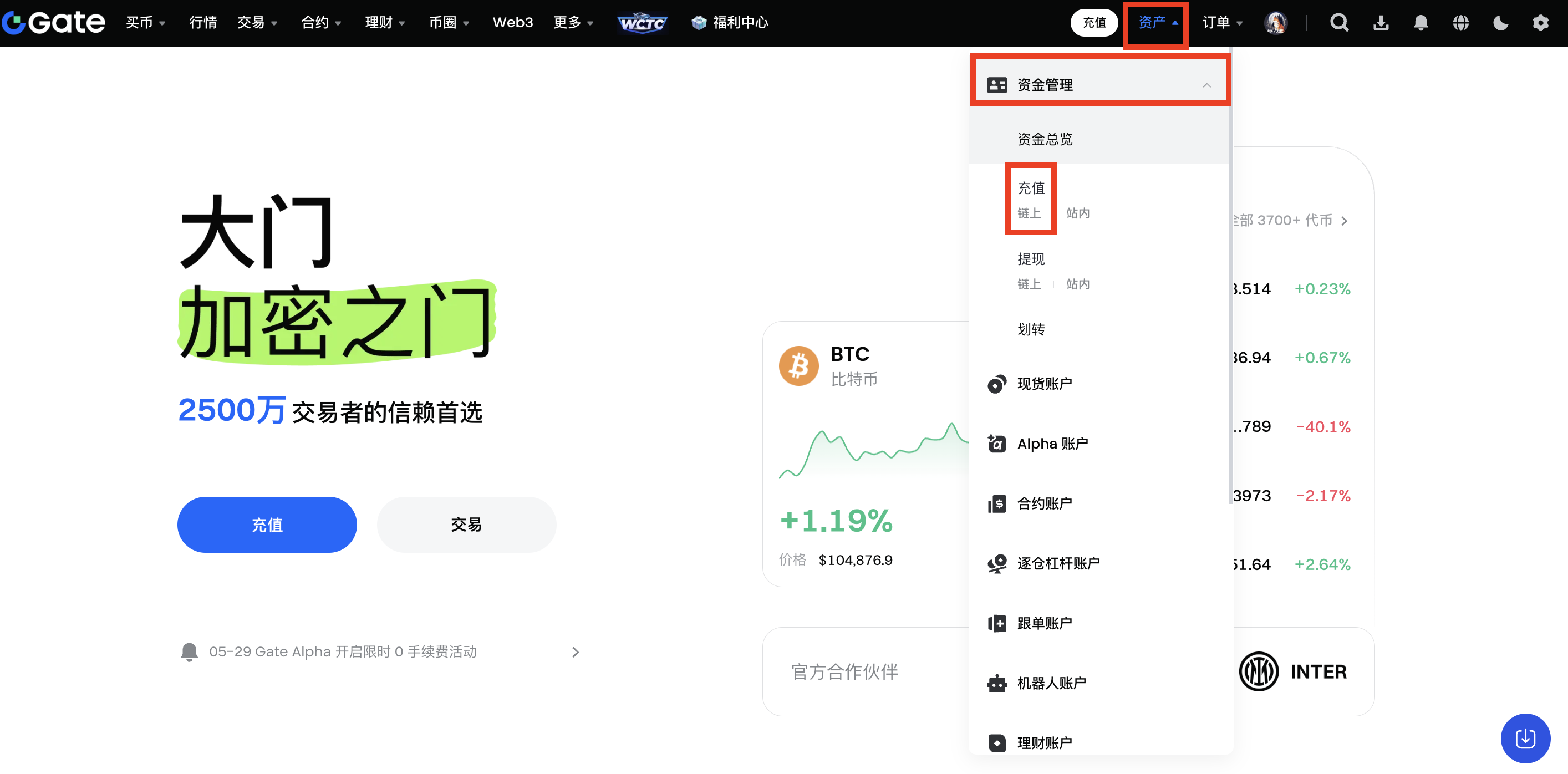Open 现货账户 in the assets menu
The width and height of the screenshot is (1568, 774).
tap(1045, 384)
